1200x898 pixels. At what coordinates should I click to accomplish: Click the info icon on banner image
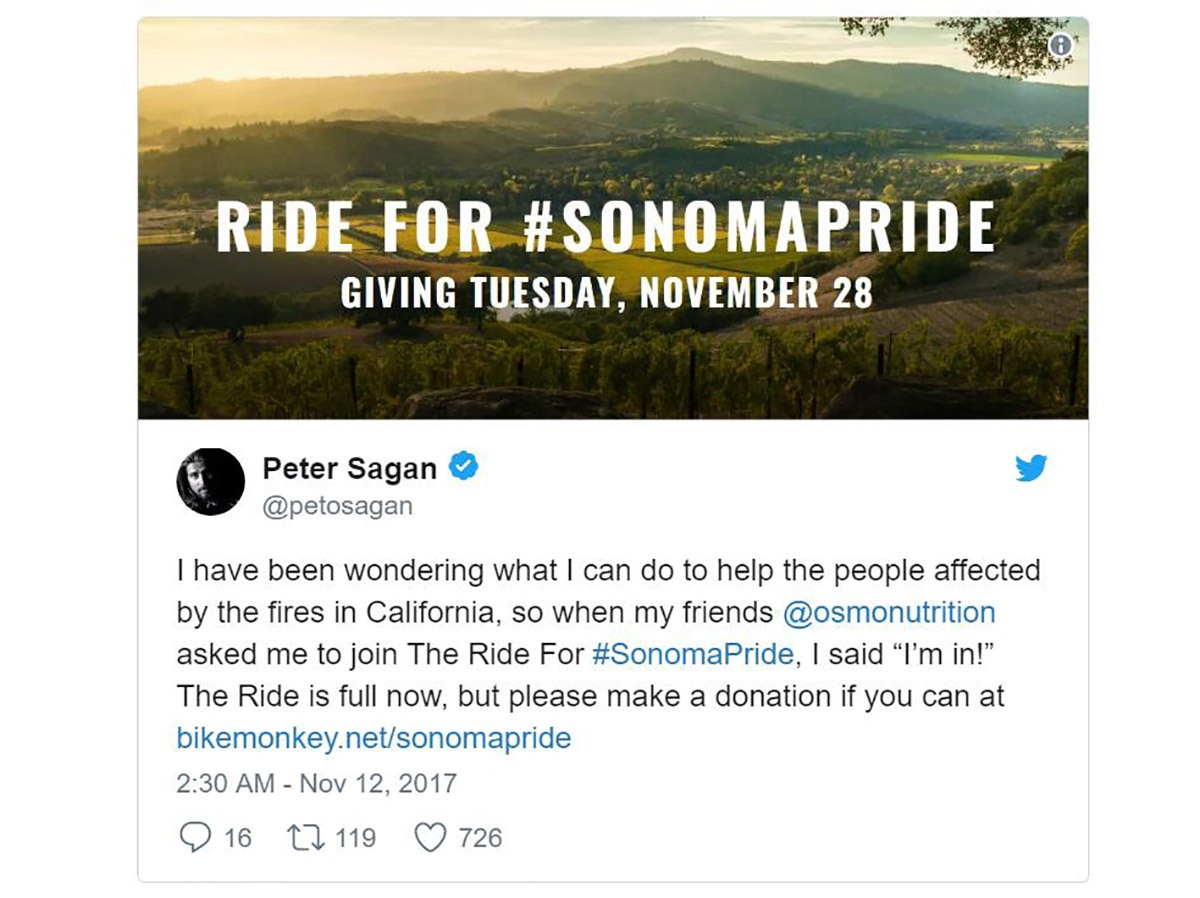[x=1061, y=45]
